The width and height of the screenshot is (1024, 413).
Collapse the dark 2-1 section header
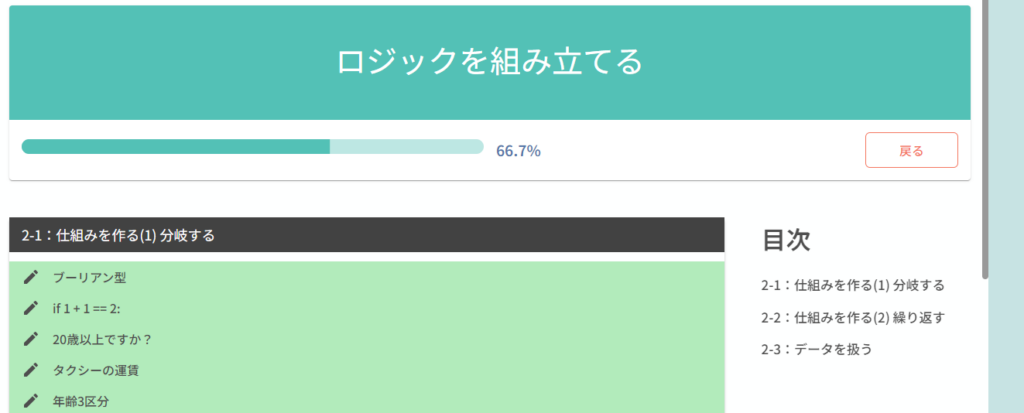click(366, 236)
